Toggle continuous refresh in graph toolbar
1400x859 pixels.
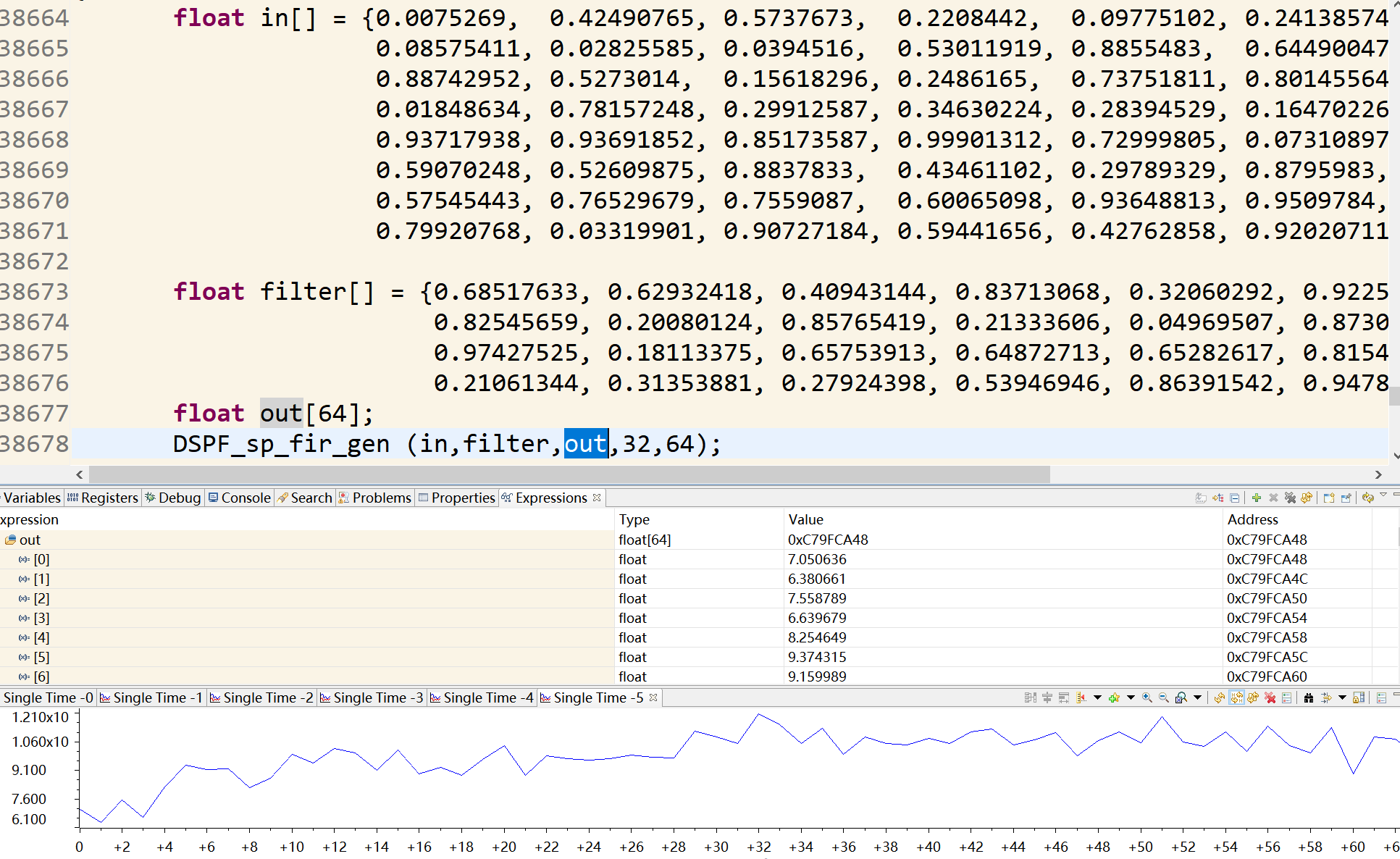tap(1252, 697)
